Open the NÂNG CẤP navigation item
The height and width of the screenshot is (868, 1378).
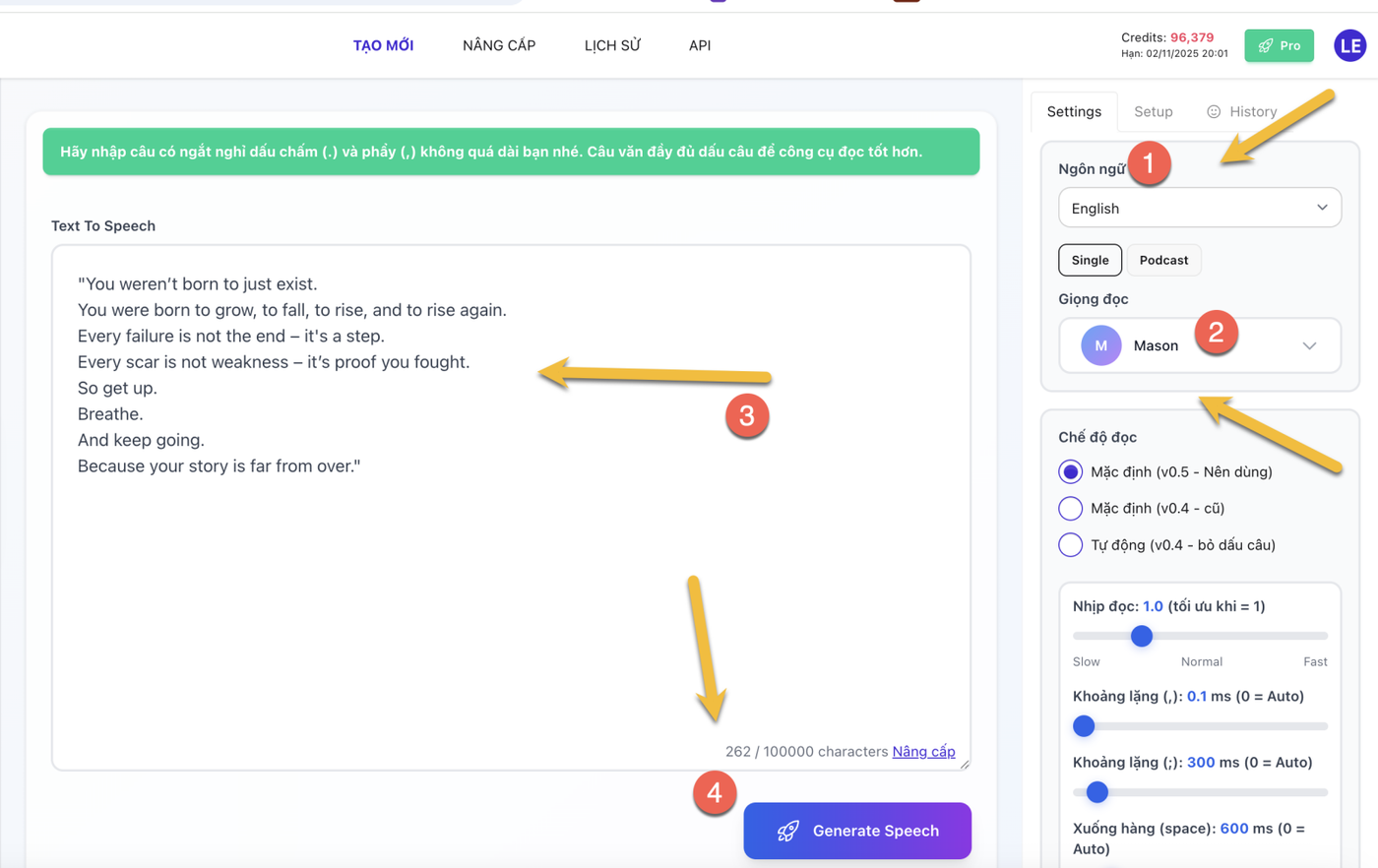coord(499,45)
